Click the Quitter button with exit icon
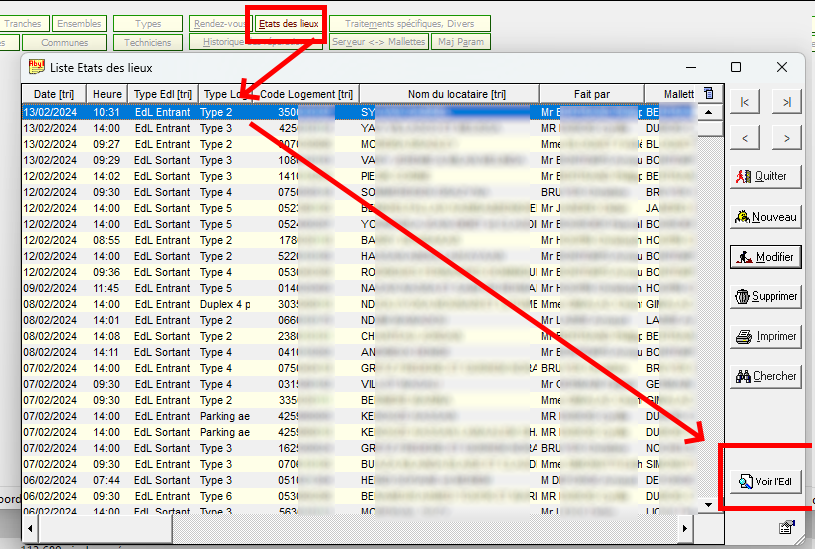 pos(765,176)
